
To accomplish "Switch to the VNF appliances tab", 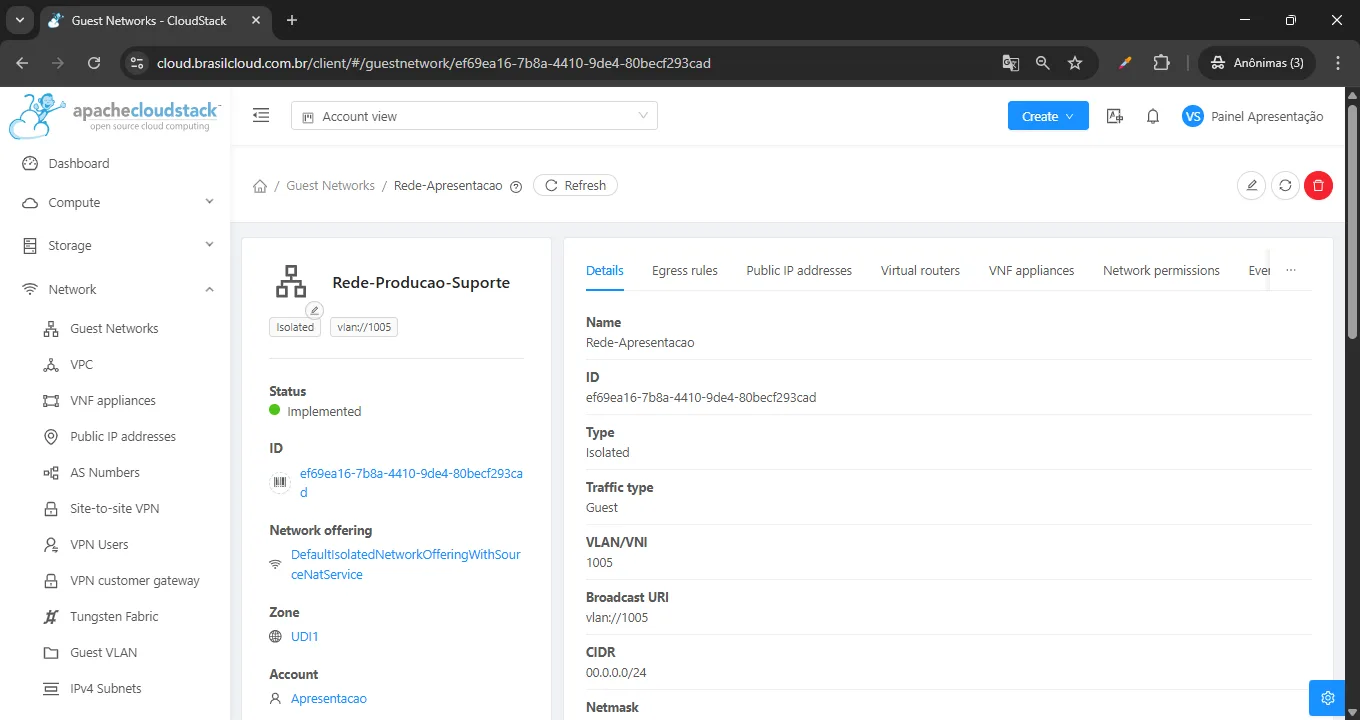I will pos(1031,270).
